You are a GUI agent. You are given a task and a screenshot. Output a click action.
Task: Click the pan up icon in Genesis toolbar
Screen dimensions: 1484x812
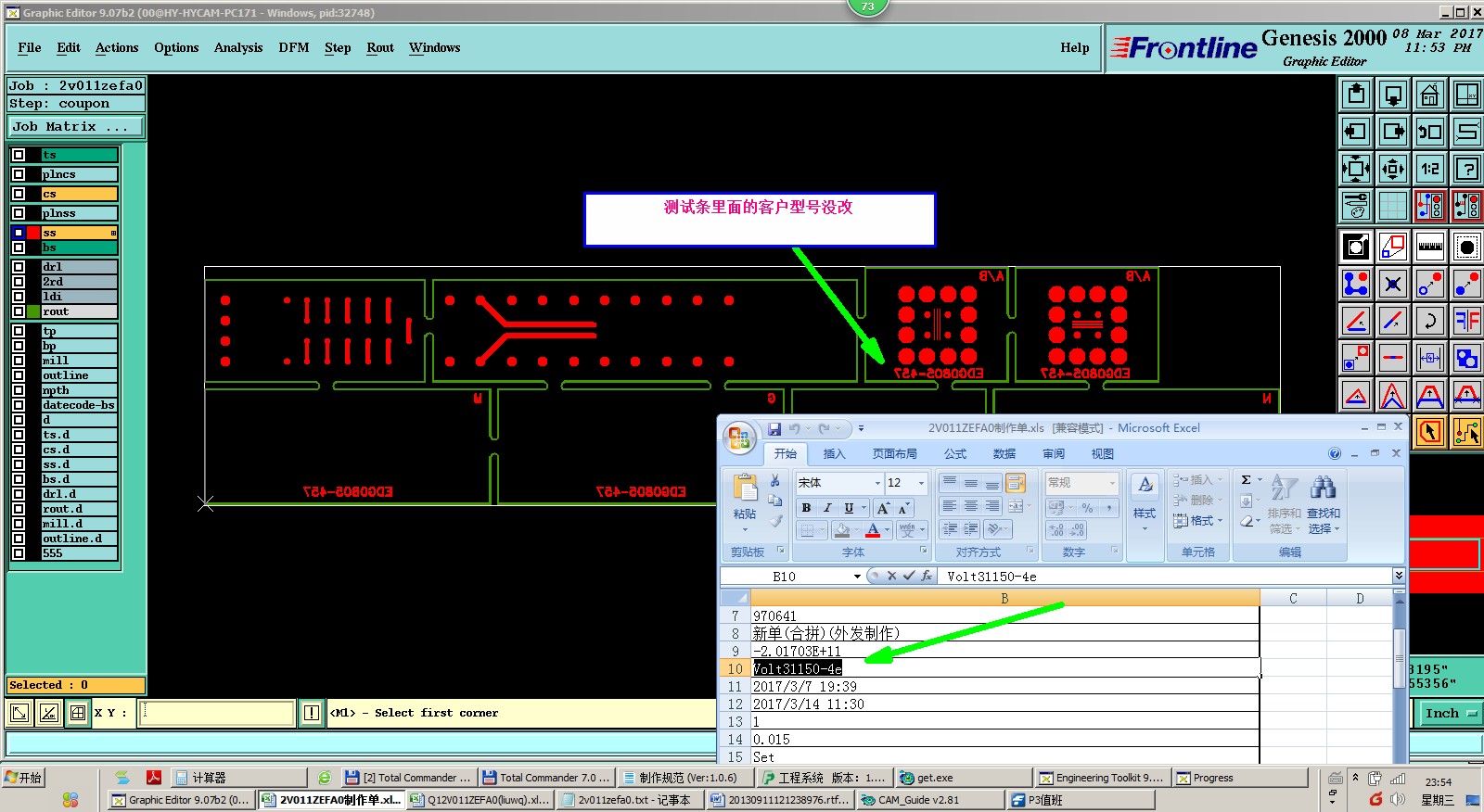[1356, 95]
